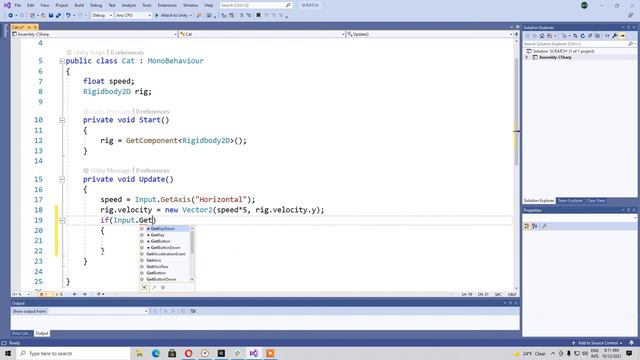Viewport: 640px width, 360px height.
Task: Click the Save icon in toolbar
Action: coord(51,15)
